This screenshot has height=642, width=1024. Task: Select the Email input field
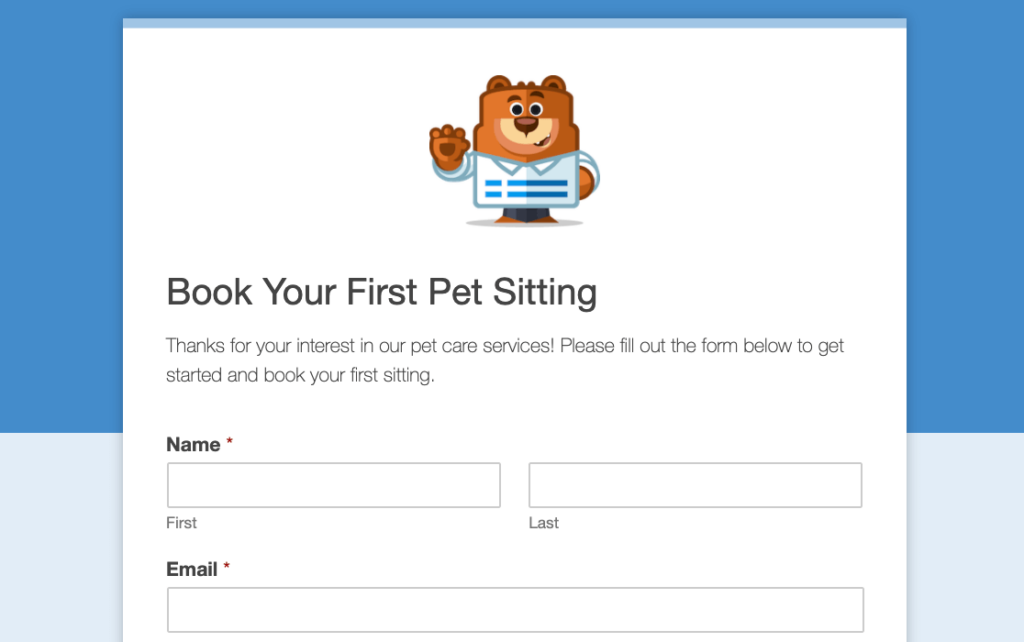[514, 609]
